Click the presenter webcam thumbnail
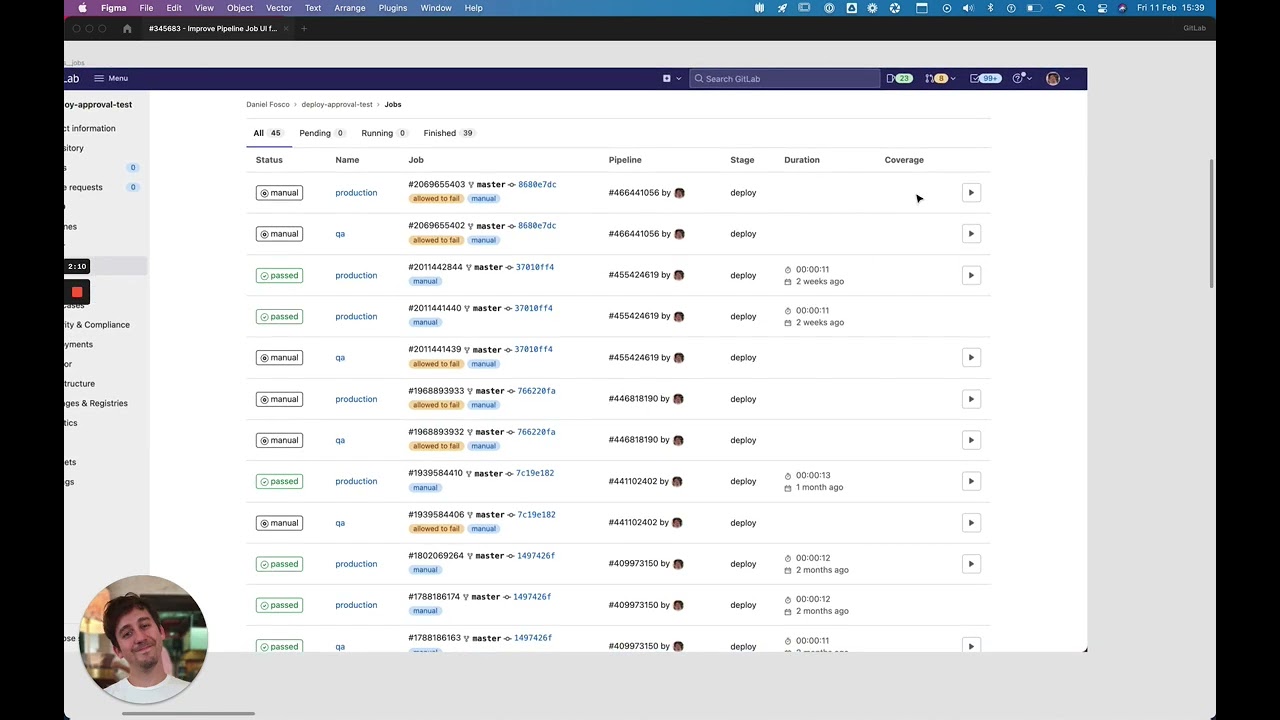Screen dimensions: 1280x720 pos(143,639)
